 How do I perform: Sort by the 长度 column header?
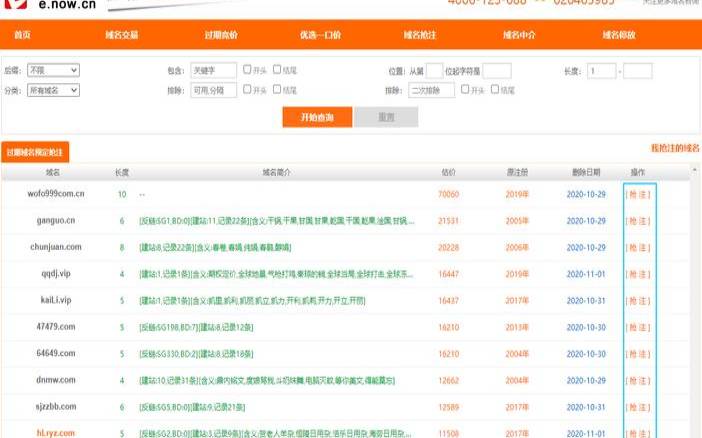pos(122,172)
